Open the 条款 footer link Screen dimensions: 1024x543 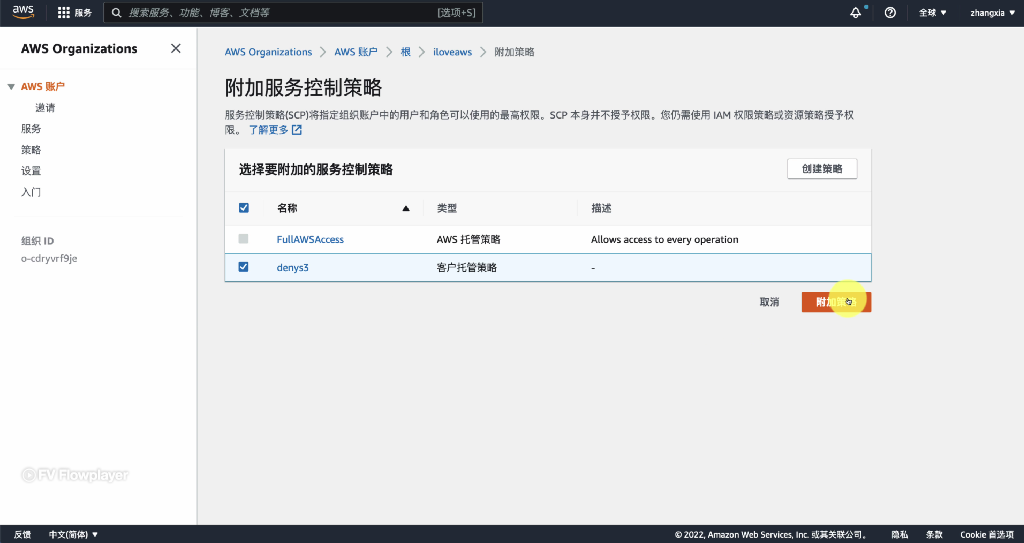(934, 535)
